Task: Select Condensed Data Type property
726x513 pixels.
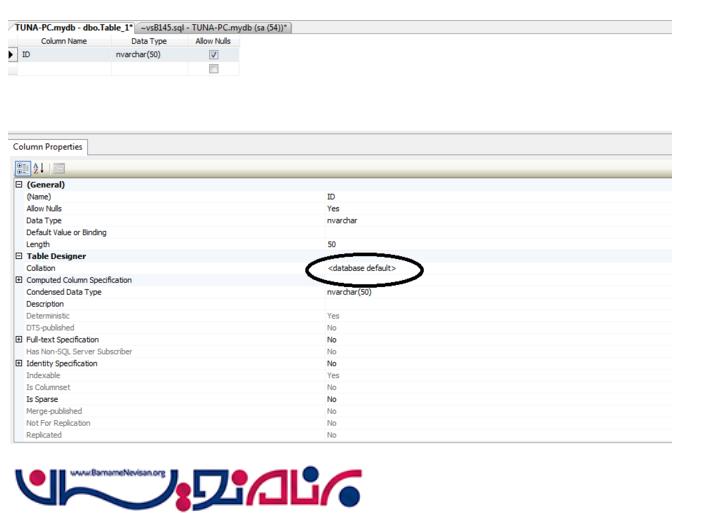Action: click(x=64, y=292)
